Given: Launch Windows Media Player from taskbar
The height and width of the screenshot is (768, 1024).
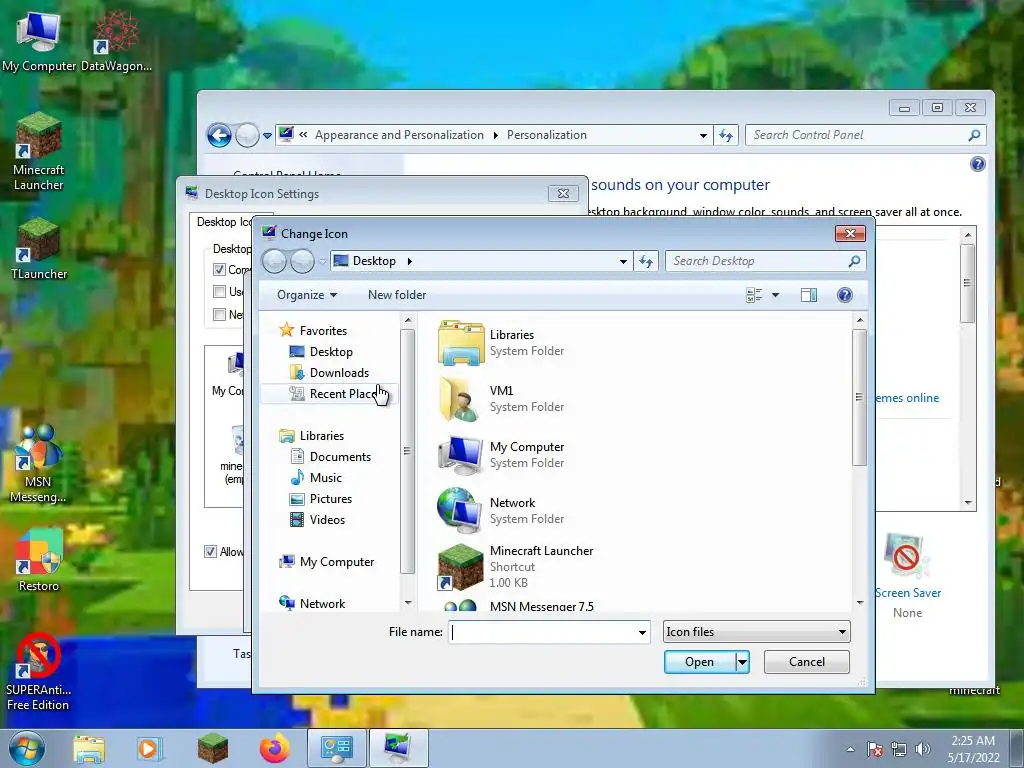Looking at the screenshot, I should tap(150, 748).
